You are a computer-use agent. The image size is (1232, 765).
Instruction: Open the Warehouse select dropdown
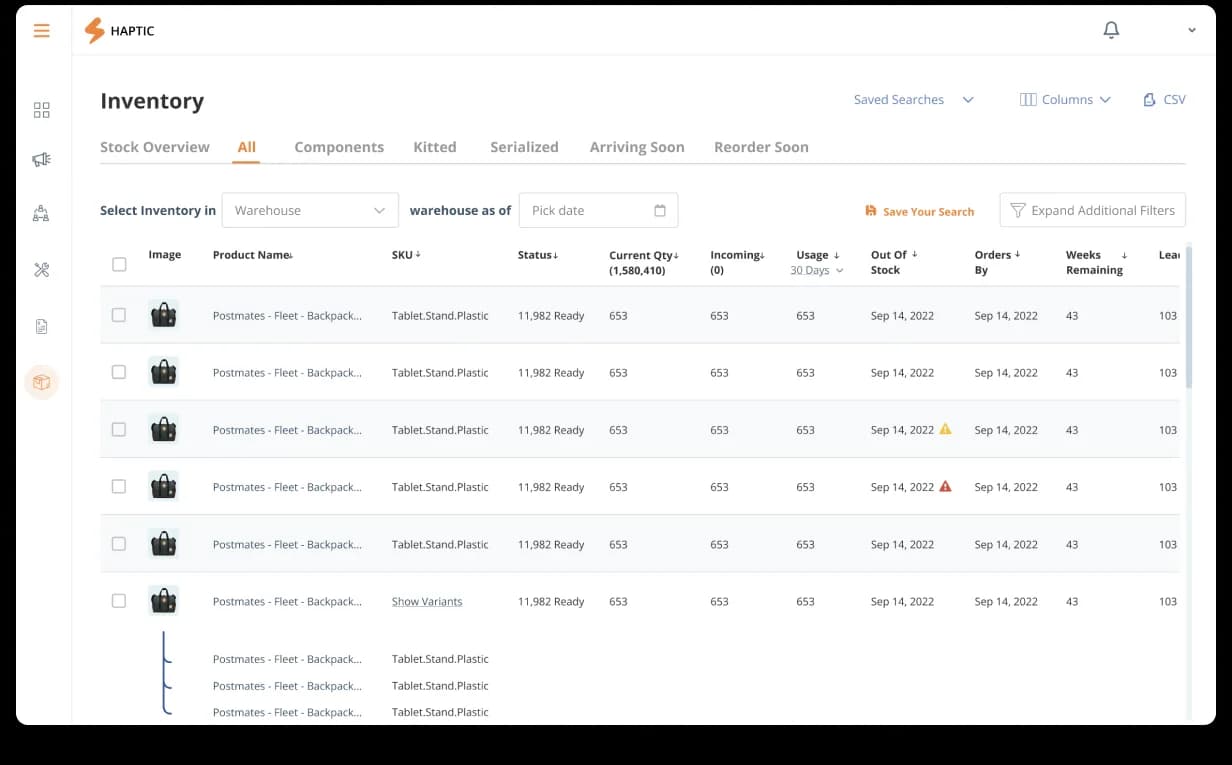(x=310, y=210)
